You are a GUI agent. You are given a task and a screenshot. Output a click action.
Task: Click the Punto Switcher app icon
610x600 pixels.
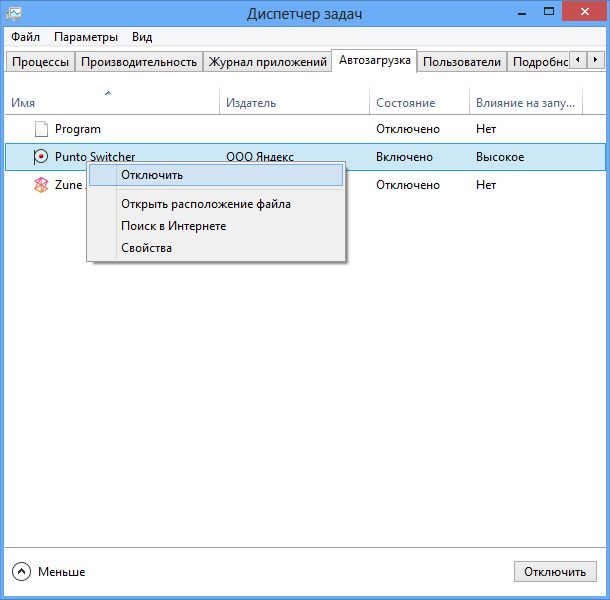(41, 157)
